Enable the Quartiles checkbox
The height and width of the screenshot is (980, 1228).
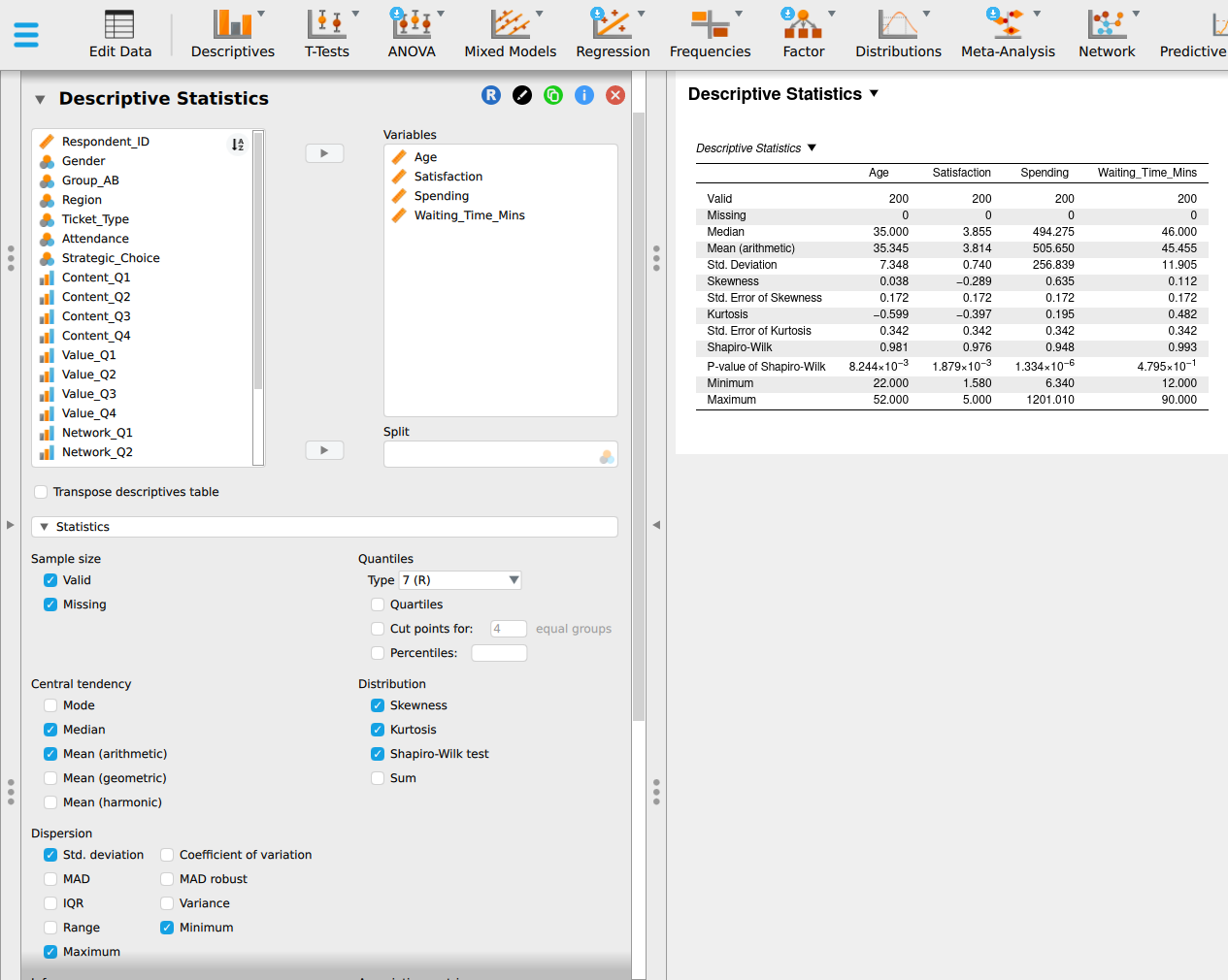point(378,604)
